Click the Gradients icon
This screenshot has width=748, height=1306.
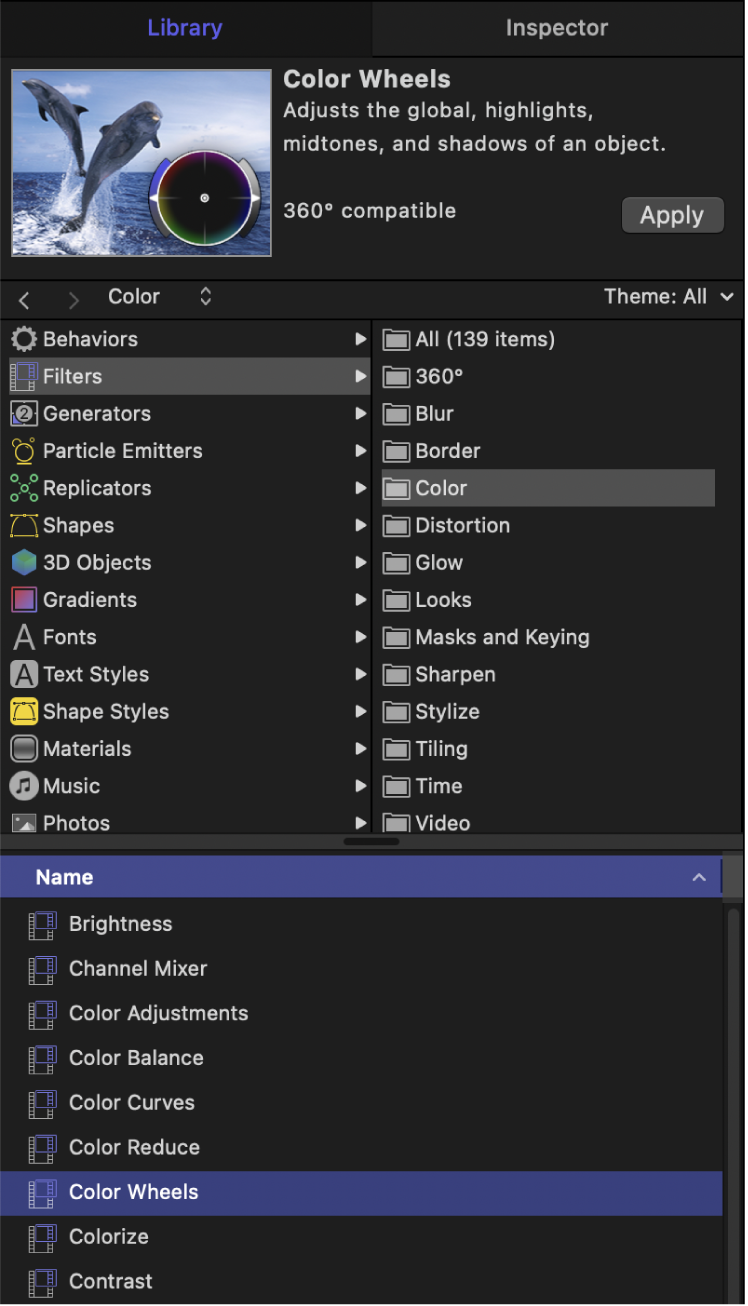pos(23,599)
